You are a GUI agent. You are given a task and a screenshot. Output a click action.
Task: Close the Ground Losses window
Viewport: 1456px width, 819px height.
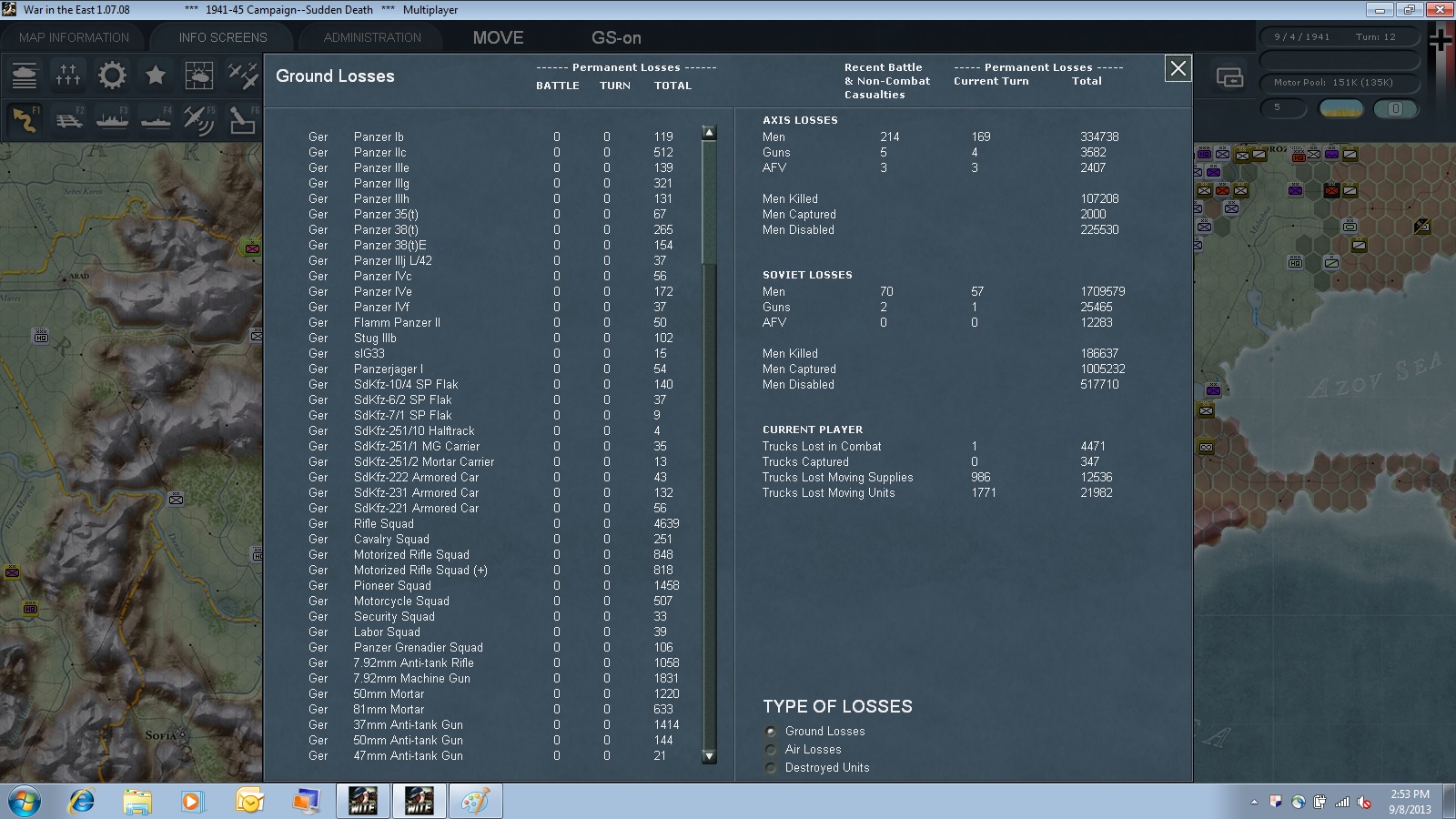(1178, 68)
